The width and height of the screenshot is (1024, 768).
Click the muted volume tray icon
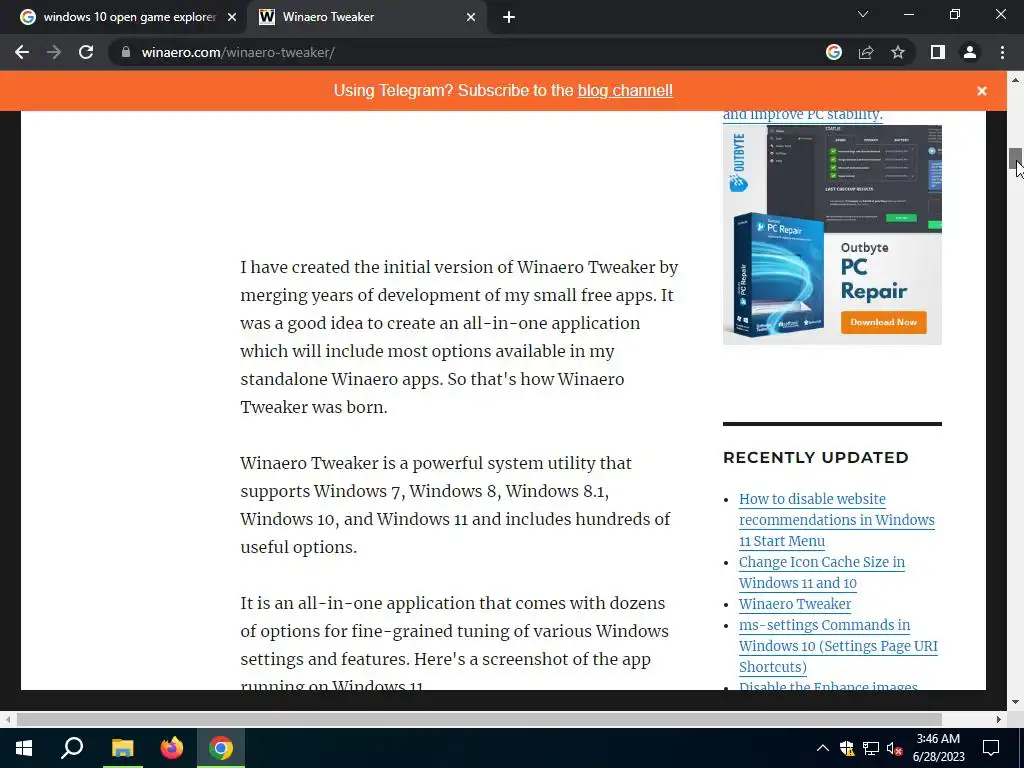(x=894, y=748)
